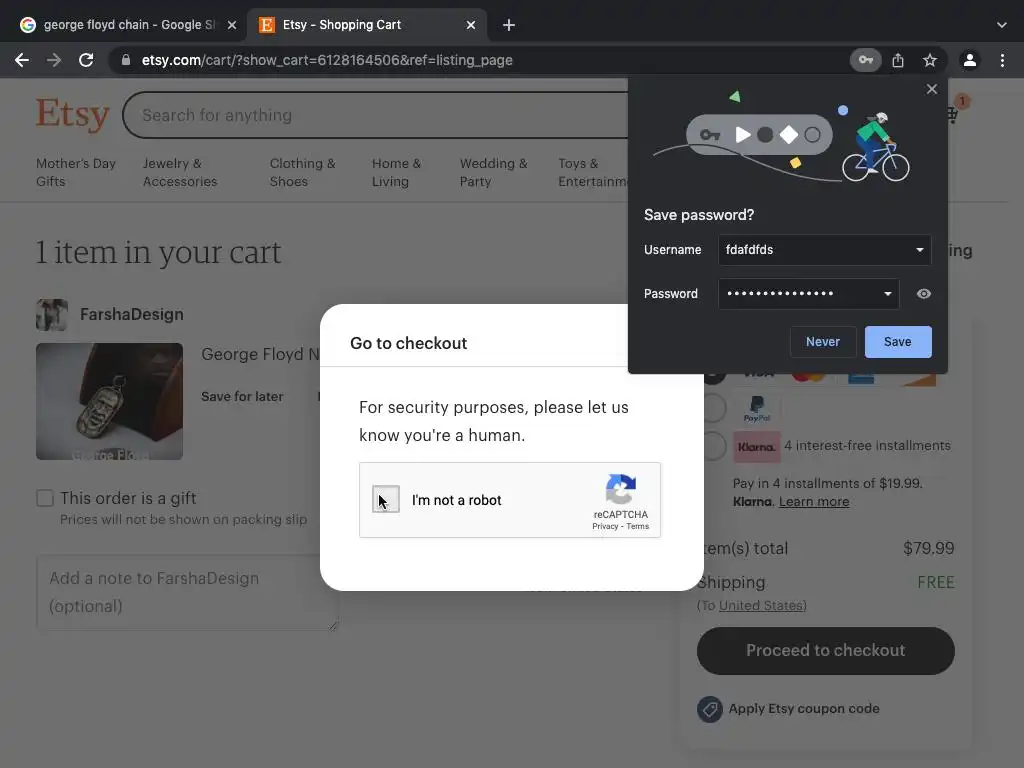This screenshot has height=768, width=1024.
Task: Click Apply Etsy coupon code
Action: click(x=804, y=709)
